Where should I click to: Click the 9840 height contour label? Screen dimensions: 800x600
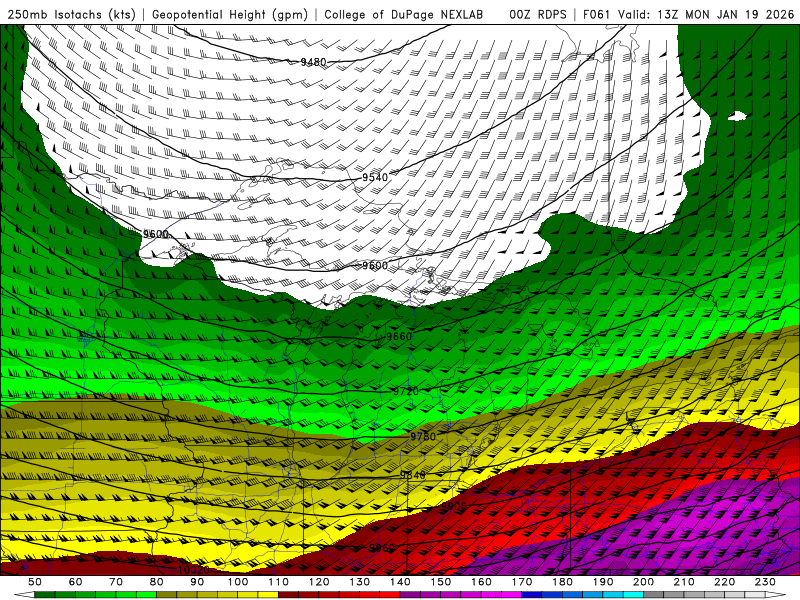coord(412,475)
